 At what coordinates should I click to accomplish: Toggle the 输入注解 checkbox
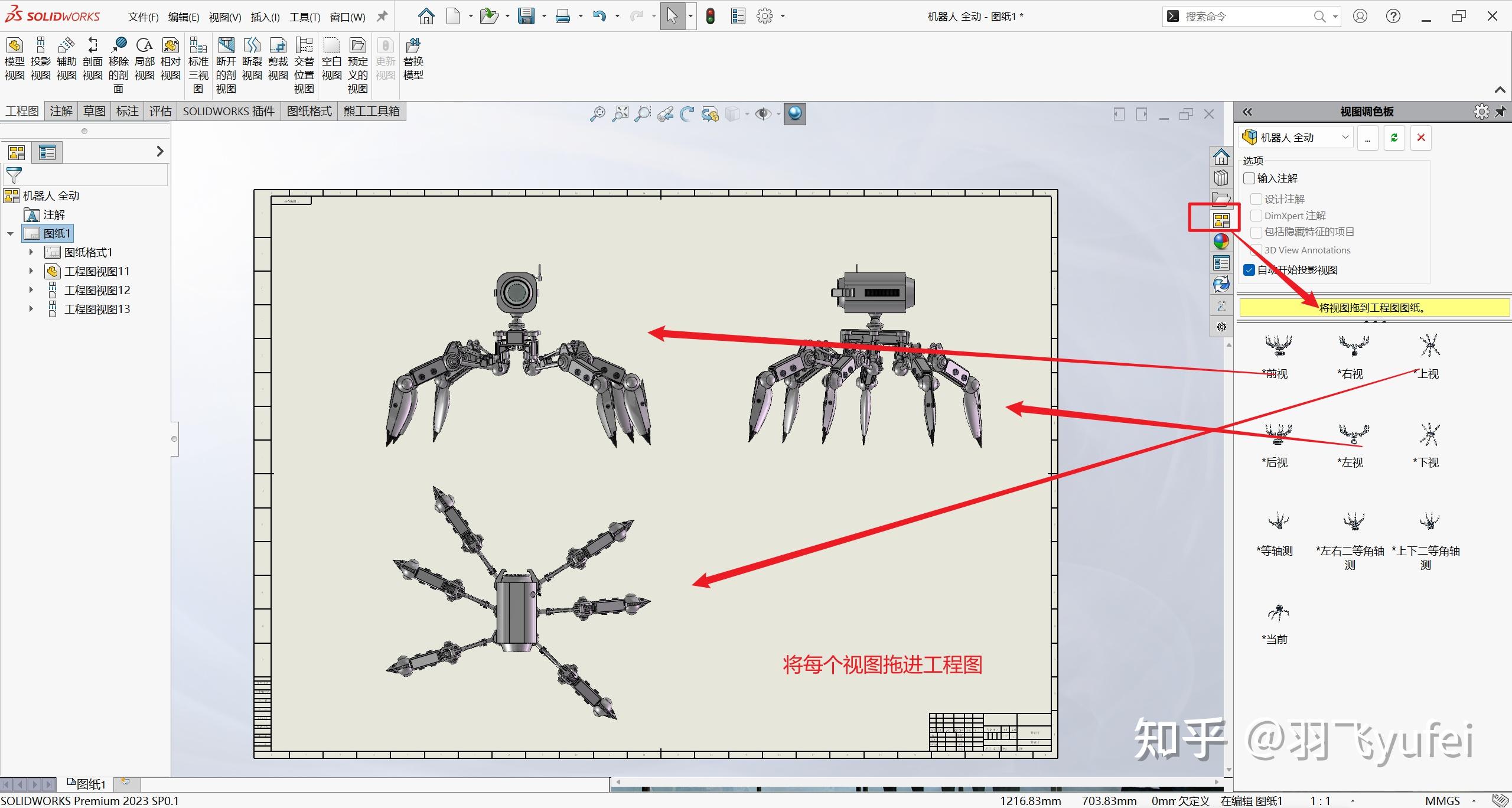pos(1249,178)
